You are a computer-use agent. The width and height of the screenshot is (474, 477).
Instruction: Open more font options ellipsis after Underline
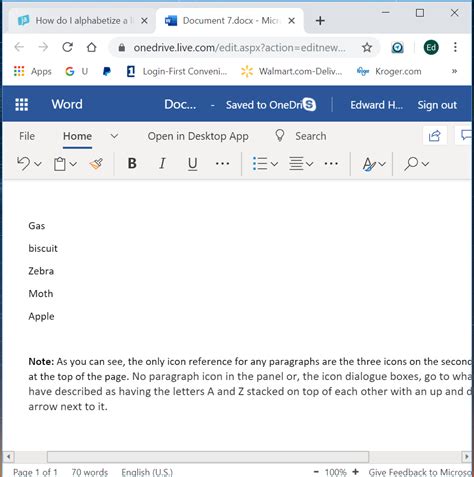pyautogui.click(x=222, y=164)
